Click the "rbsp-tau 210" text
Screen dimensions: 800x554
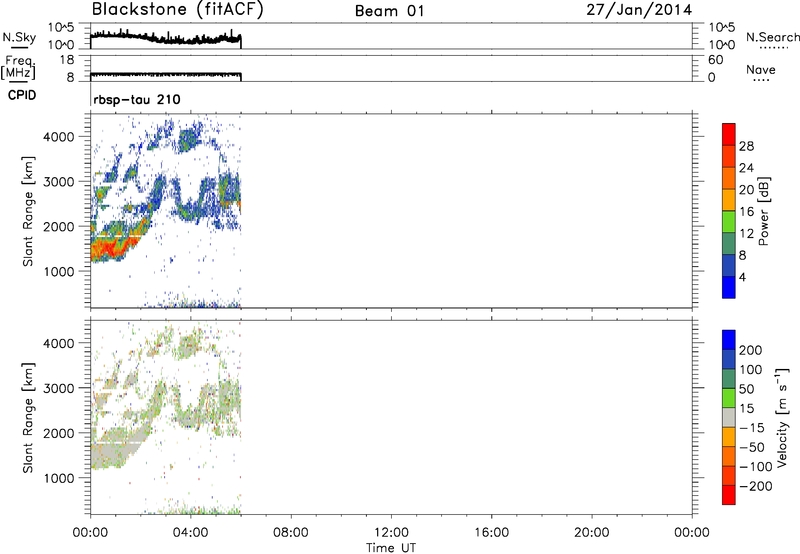[137, 99]
